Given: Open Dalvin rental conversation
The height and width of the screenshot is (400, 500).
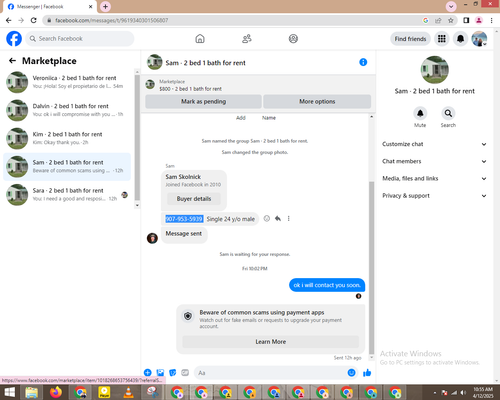Looking at the screenshot, I should click(x=67, y=110).
